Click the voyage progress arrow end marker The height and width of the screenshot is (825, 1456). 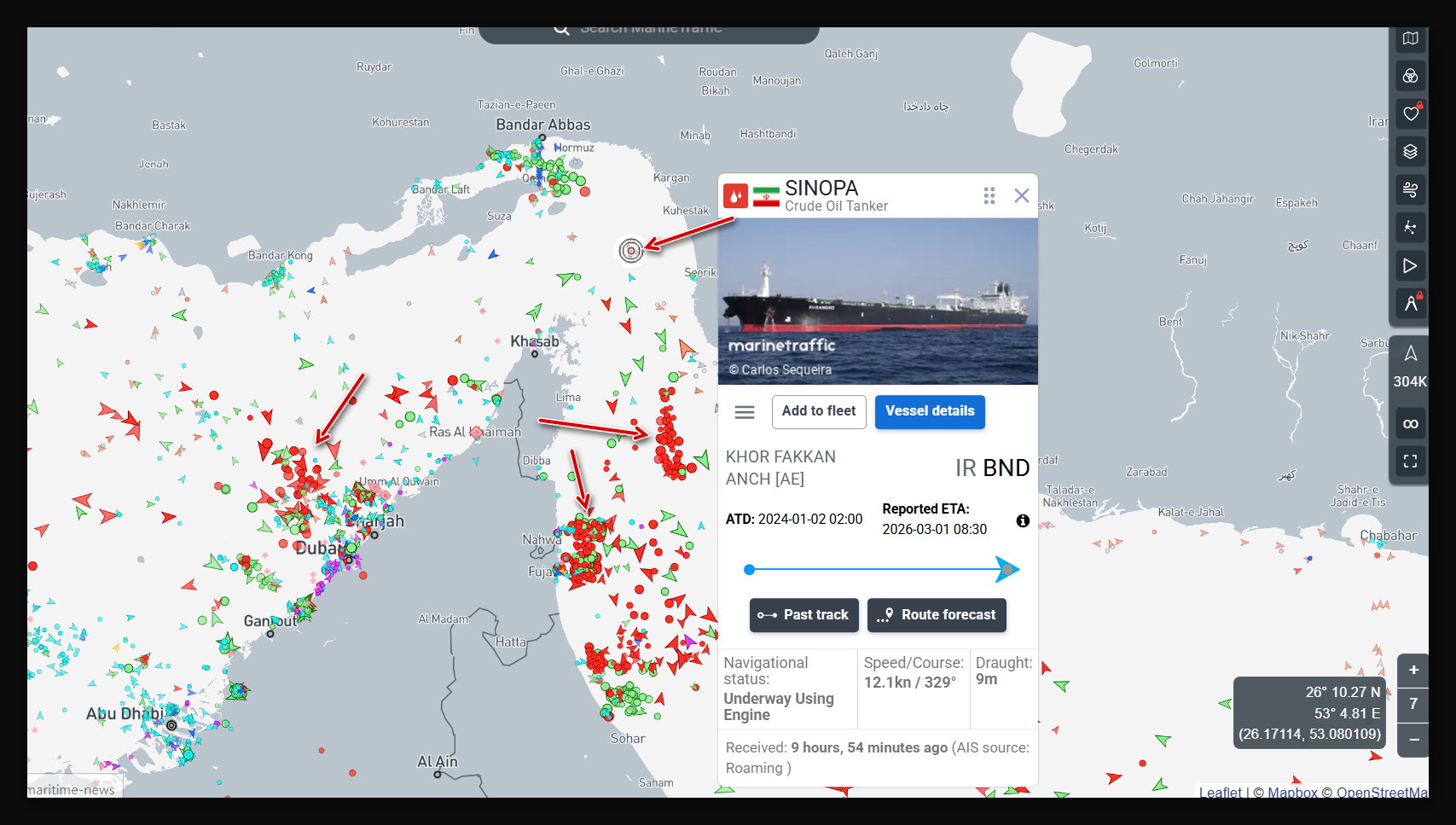coord(1007,569)
